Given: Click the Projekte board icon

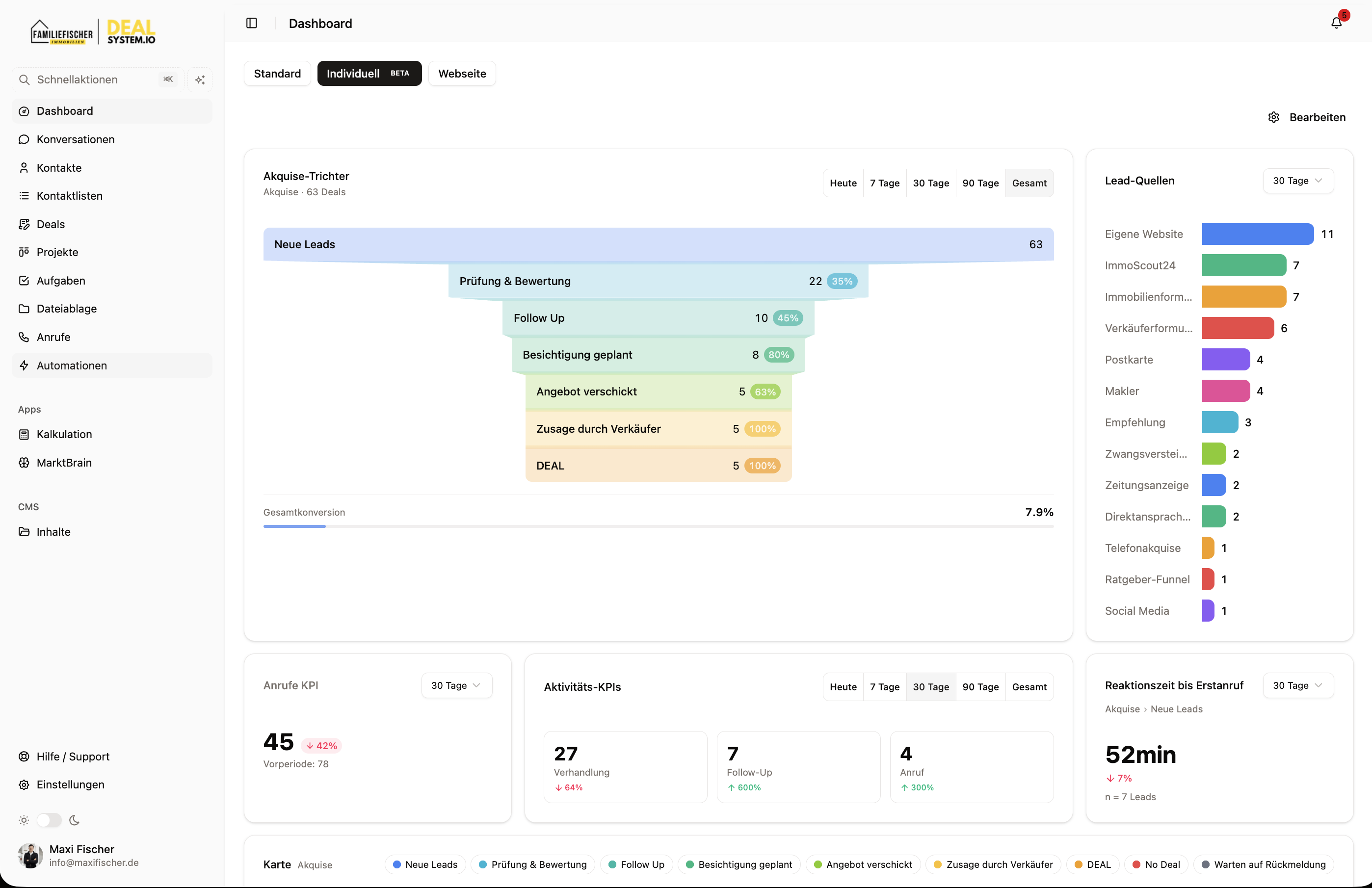Looking at the screenshot, I should click(24, 252).
